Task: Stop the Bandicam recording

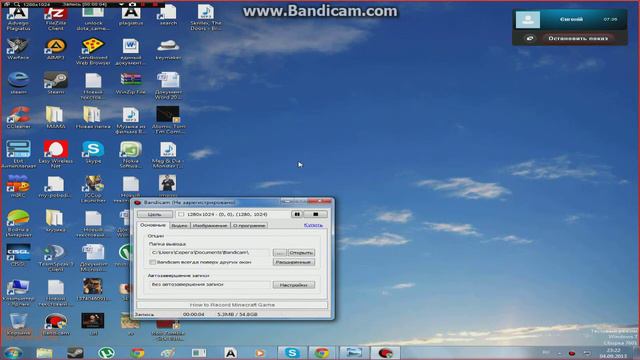Action: point(316,214)
